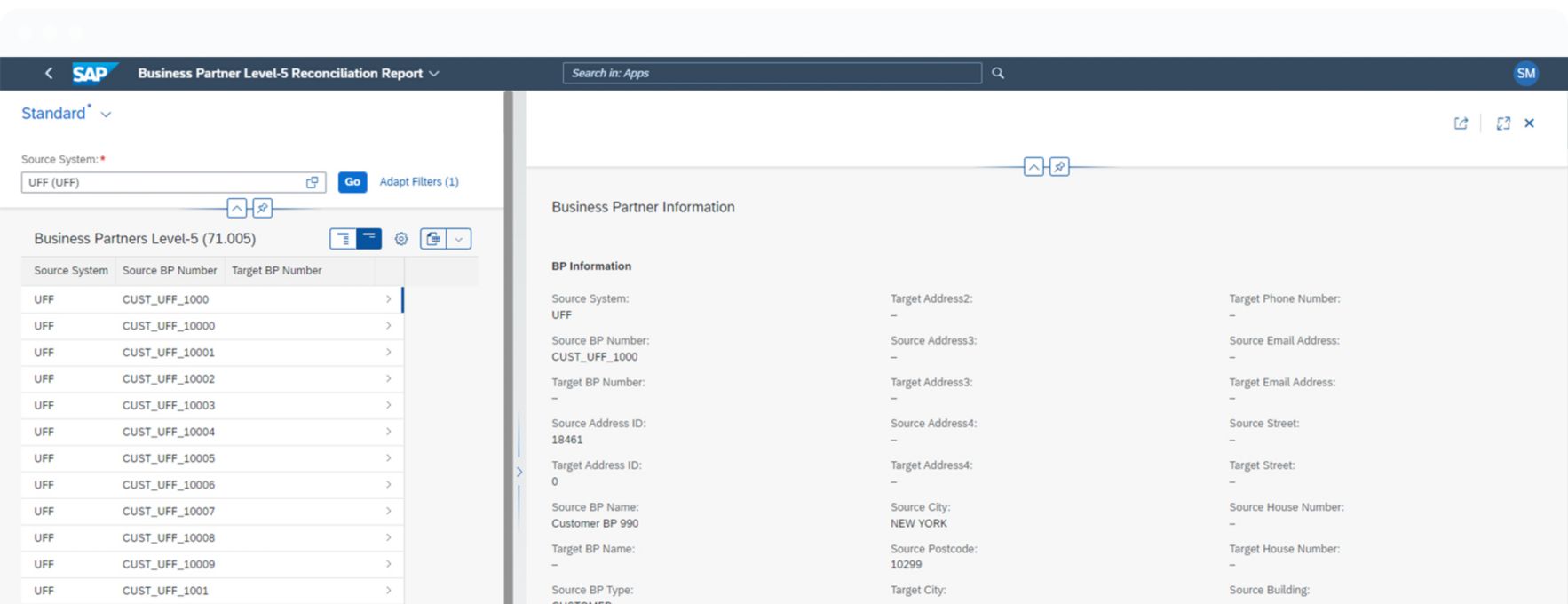Enter full screen mode for detail panel
This screenshot has width=1568, height=604.
(1503, 123)
